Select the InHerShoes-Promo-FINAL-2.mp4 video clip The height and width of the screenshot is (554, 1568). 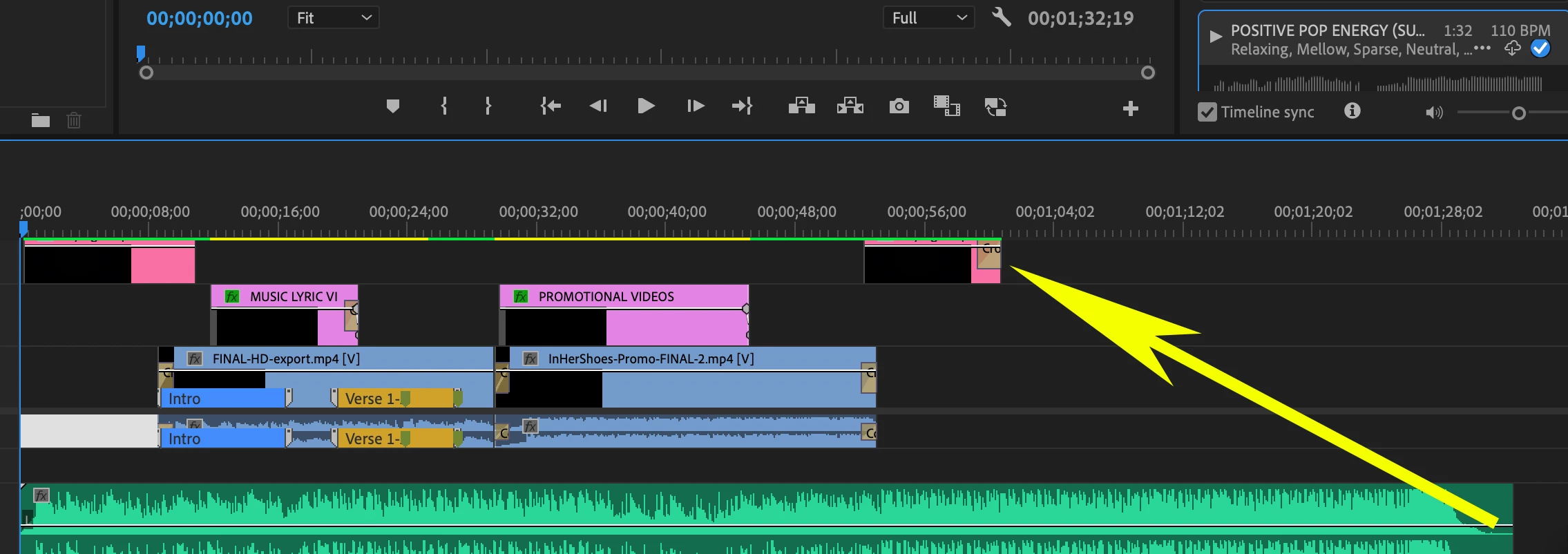[685, 377]
